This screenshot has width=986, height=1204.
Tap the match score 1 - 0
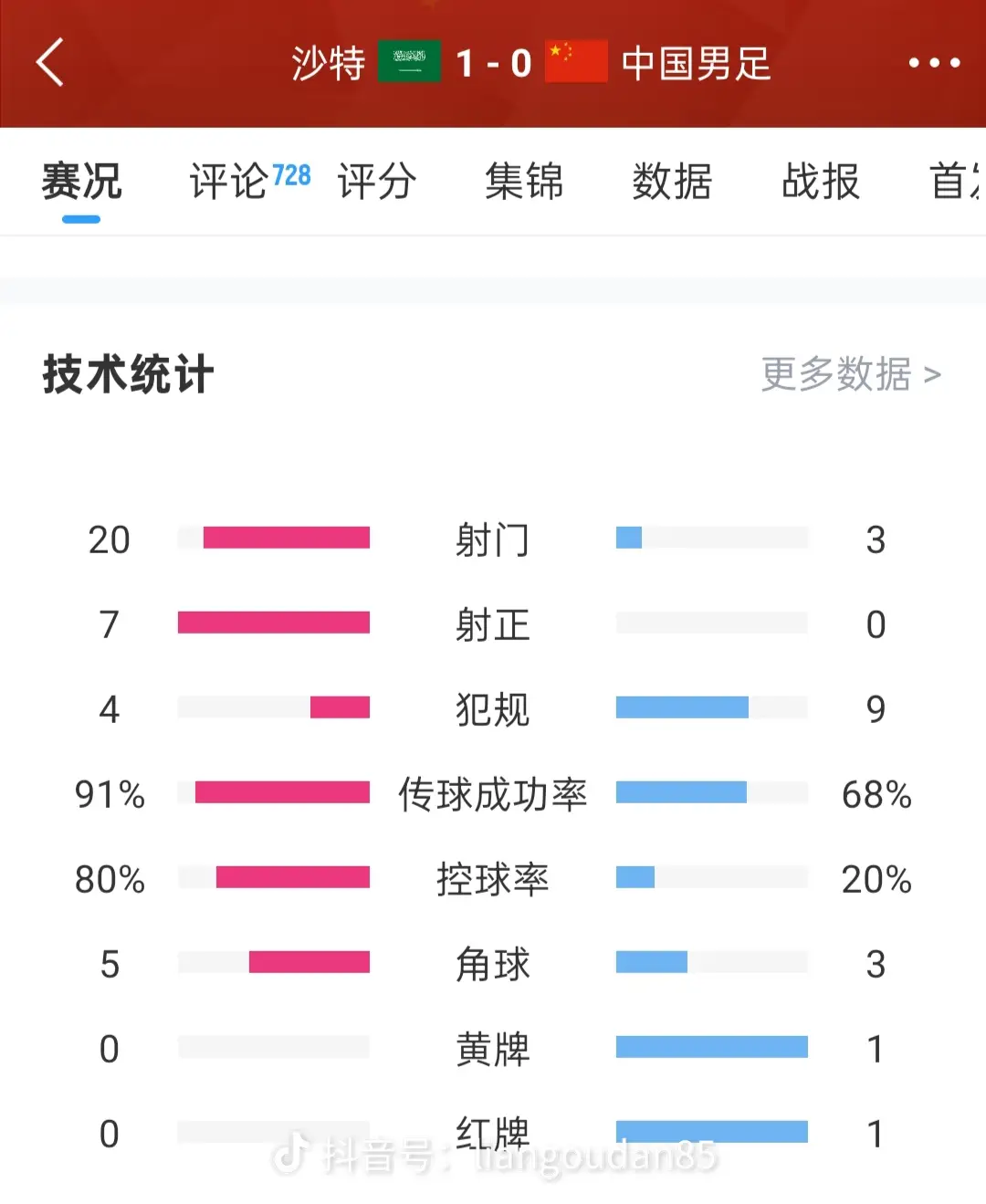(493, 62)
